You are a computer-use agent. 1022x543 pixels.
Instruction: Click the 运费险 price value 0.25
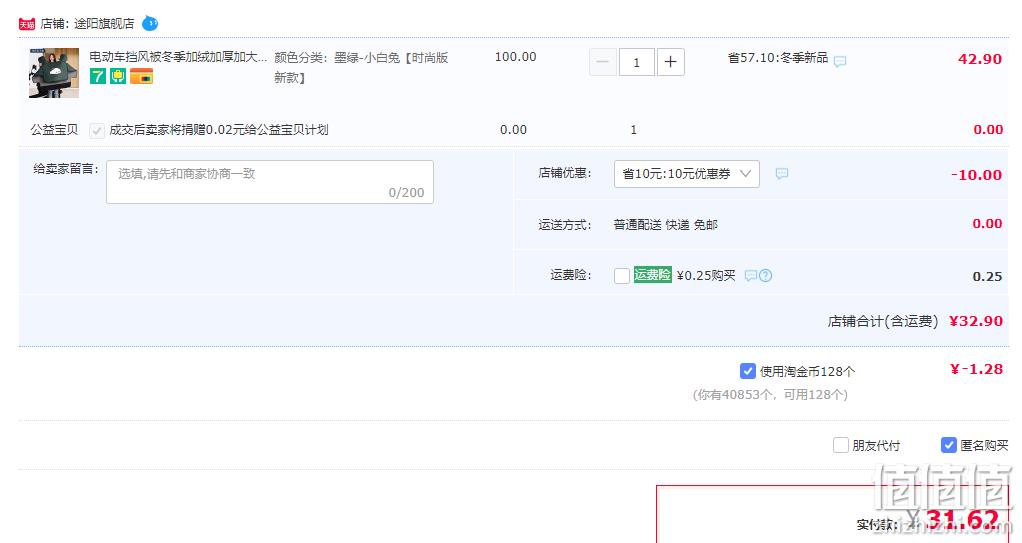pyautogui.click(x=987, y=276)
